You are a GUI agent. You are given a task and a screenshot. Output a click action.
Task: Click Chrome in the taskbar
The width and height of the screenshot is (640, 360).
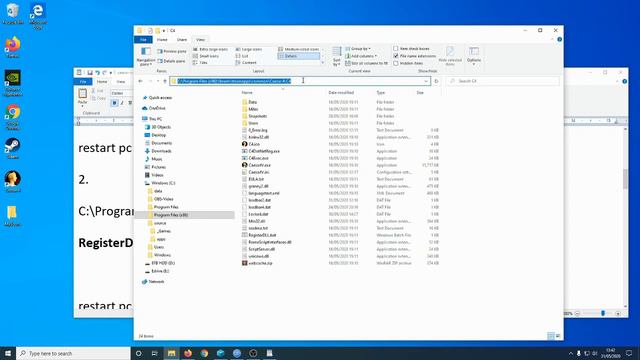click(x=204, y=353)
